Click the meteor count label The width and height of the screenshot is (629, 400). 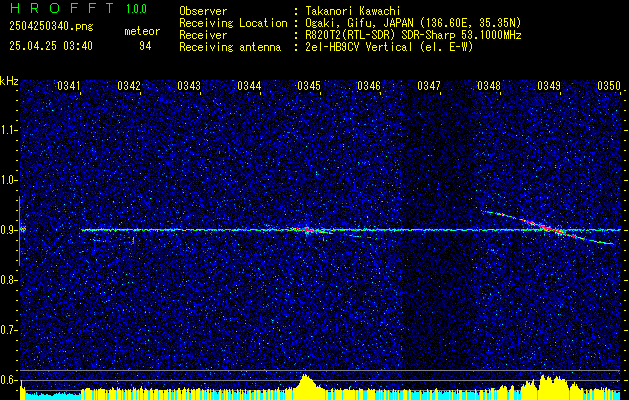[x=142, y=31]
